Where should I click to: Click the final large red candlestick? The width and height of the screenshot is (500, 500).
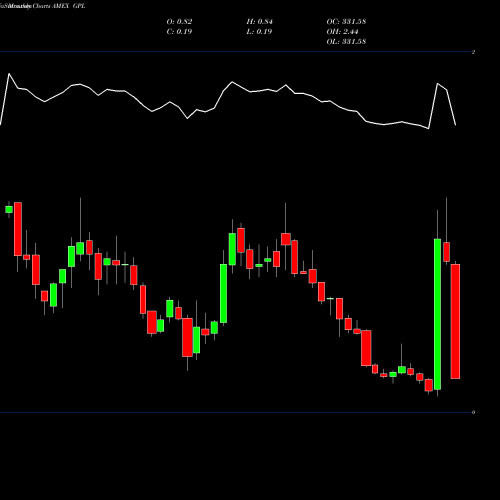point(455,321)
